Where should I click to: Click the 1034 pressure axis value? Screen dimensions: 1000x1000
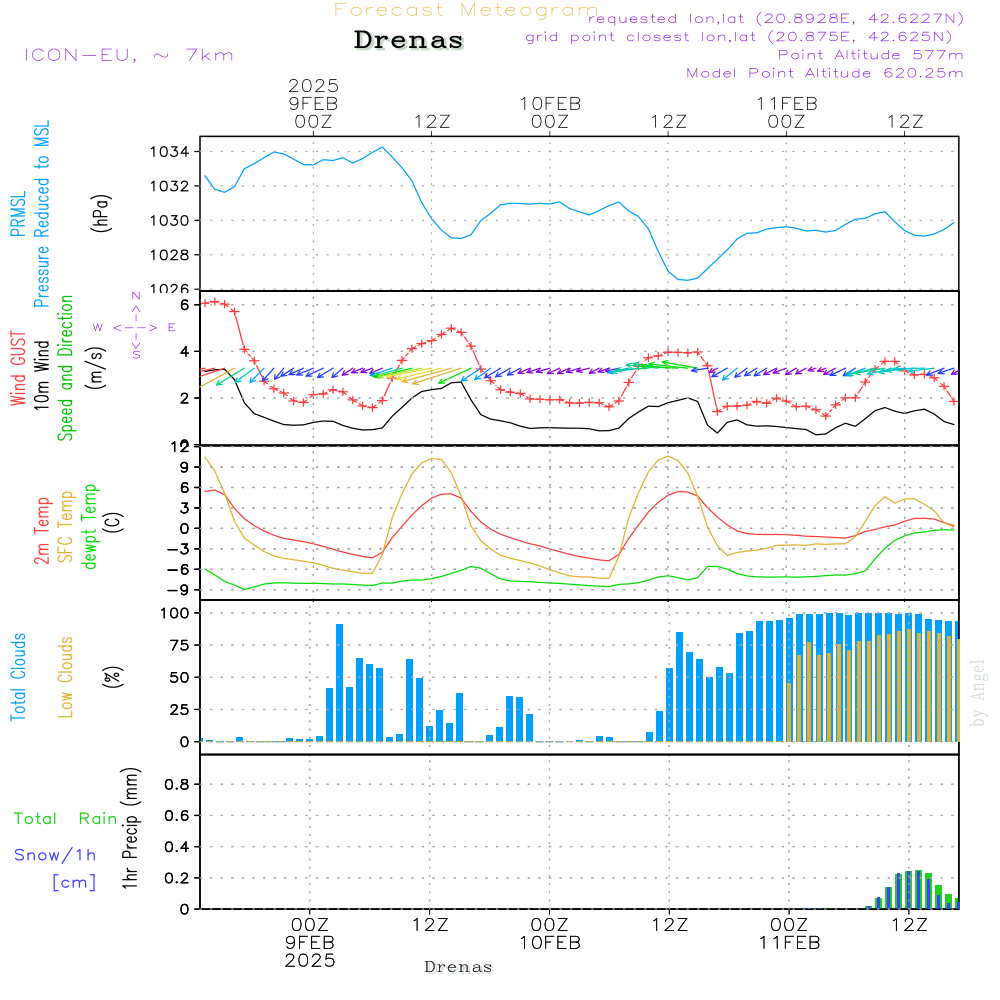tap(170, 152)
